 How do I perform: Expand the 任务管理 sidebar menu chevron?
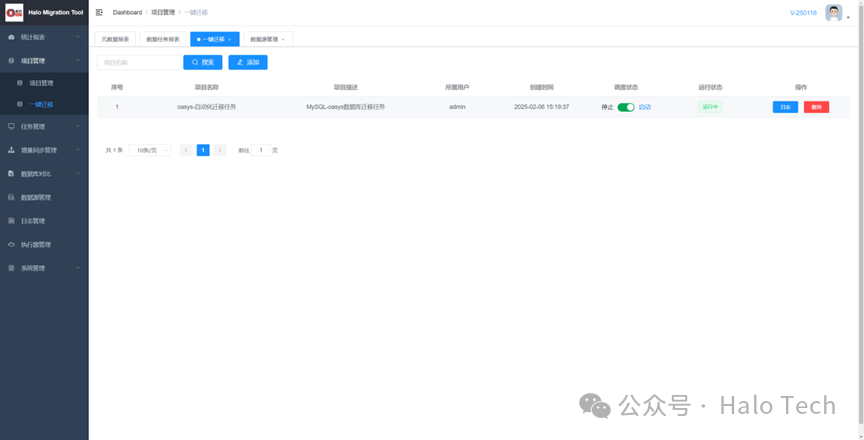(78, 126)
